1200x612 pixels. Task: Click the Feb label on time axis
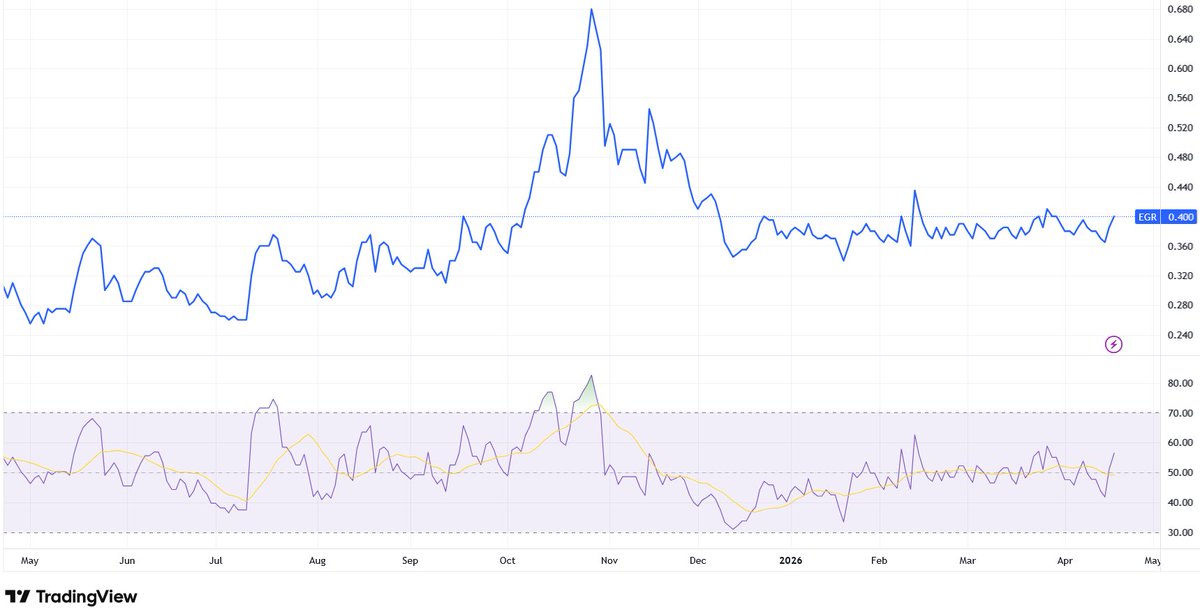tap(880, 562)
